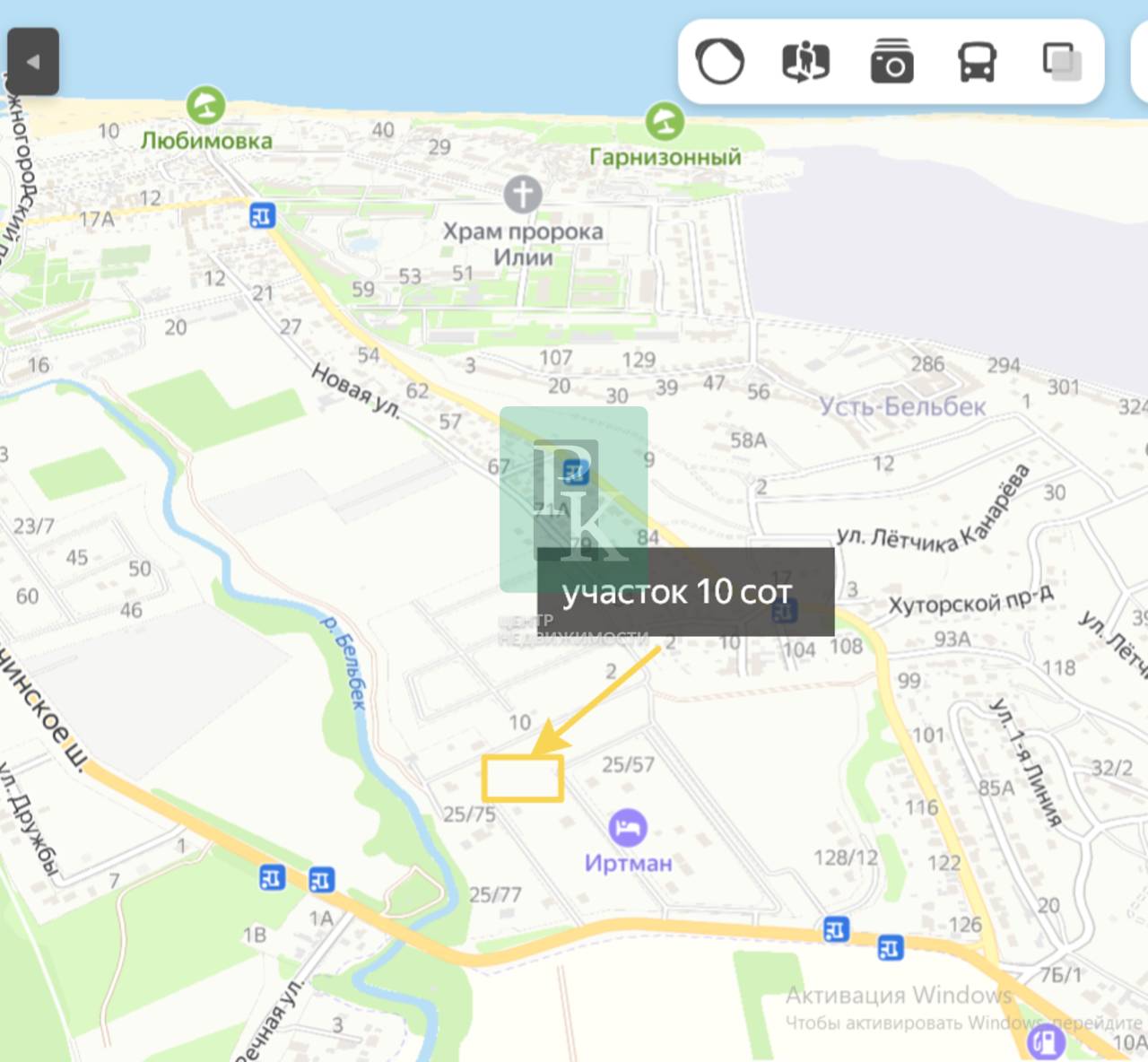
Task: Select the Усть-Бельбек district label
Action: point(902,406)
